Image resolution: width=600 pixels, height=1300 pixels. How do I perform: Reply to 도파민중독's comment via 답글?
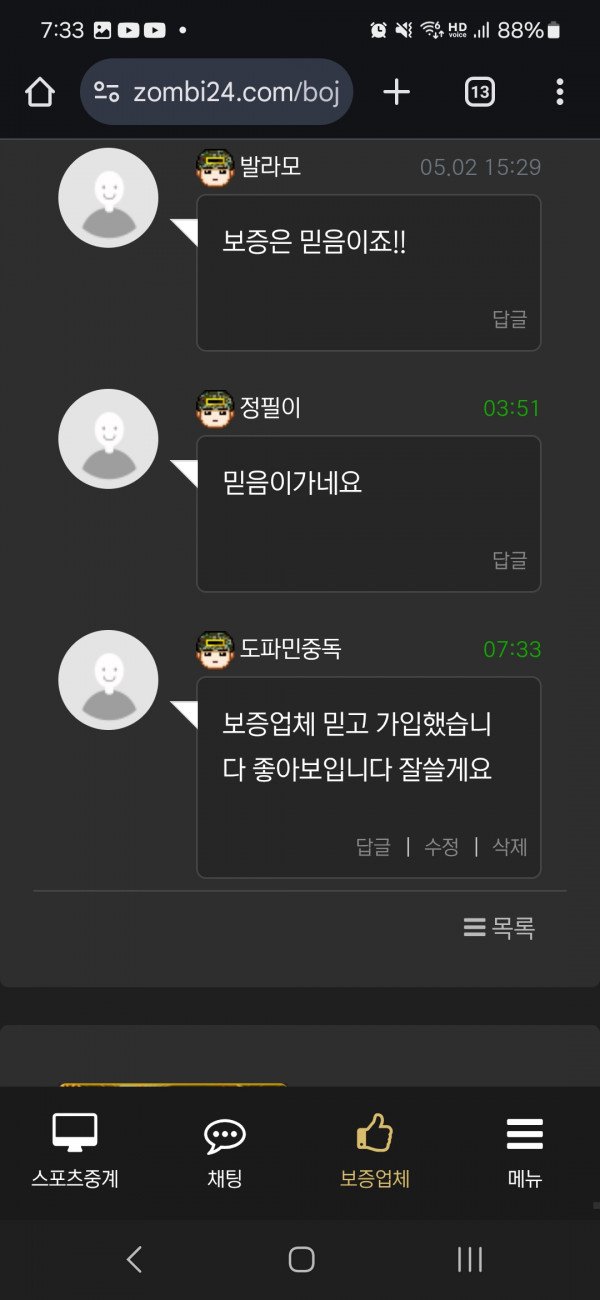point(373,847)
